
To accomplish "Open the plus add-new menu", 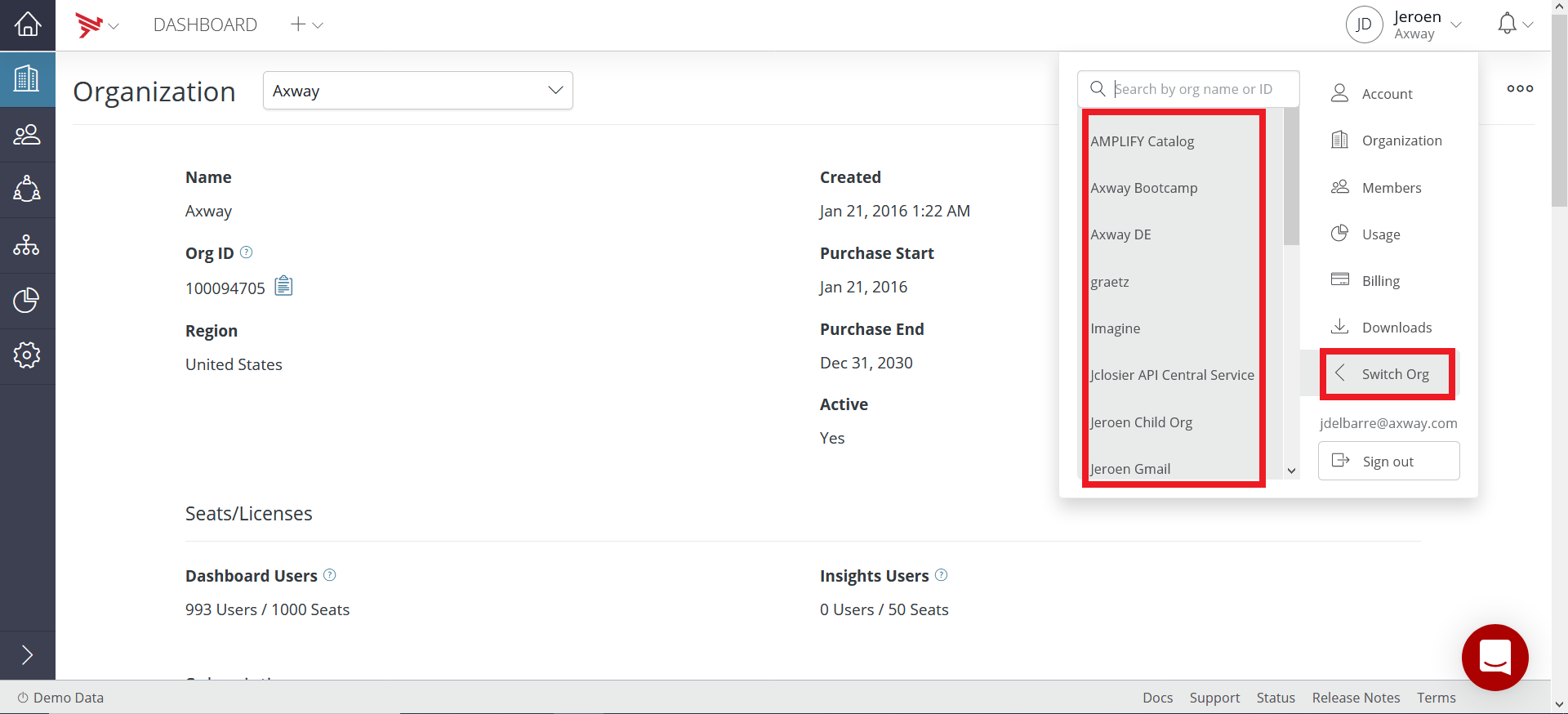I will coord(307,25).
